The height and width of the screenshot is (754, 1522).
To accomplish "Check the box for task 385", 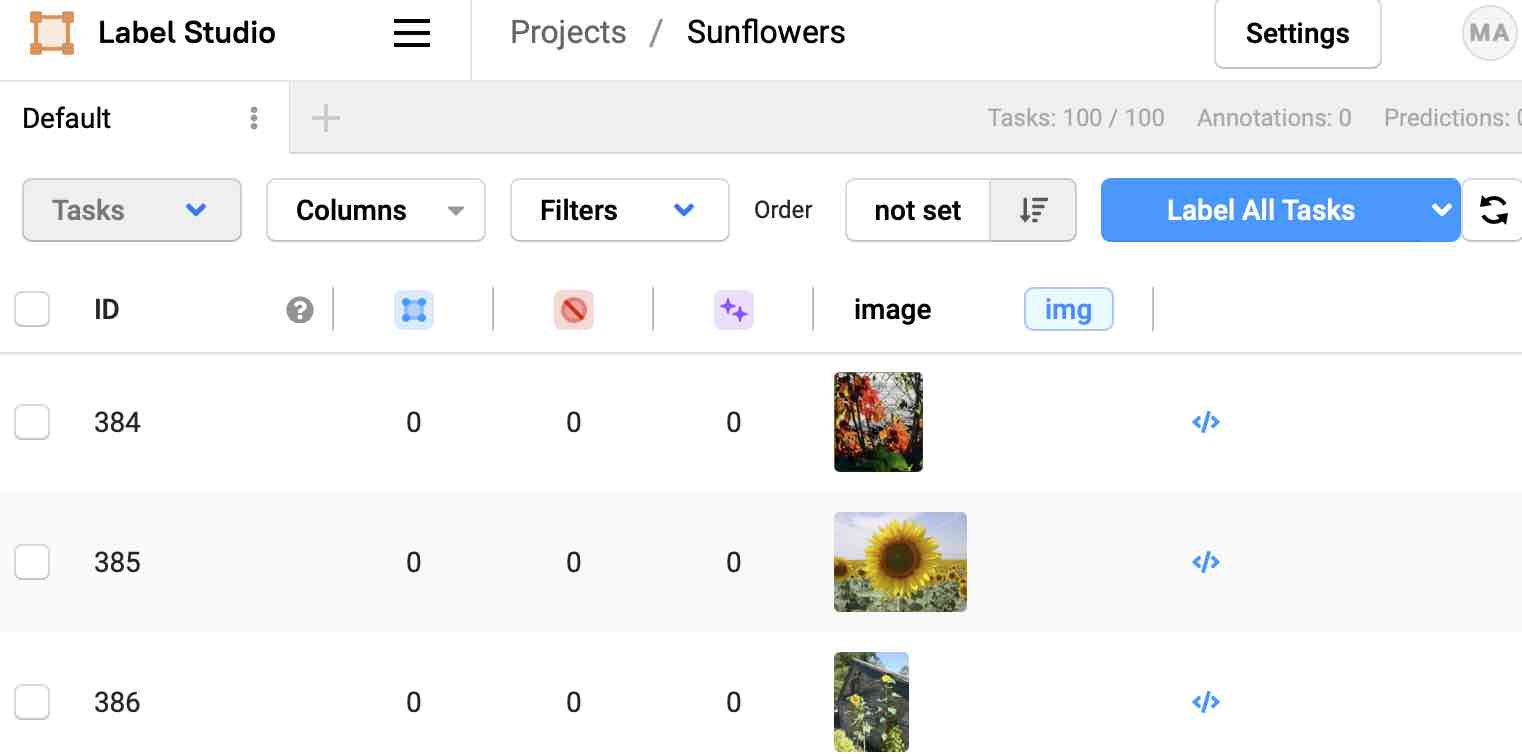I will tap(32, 562).
